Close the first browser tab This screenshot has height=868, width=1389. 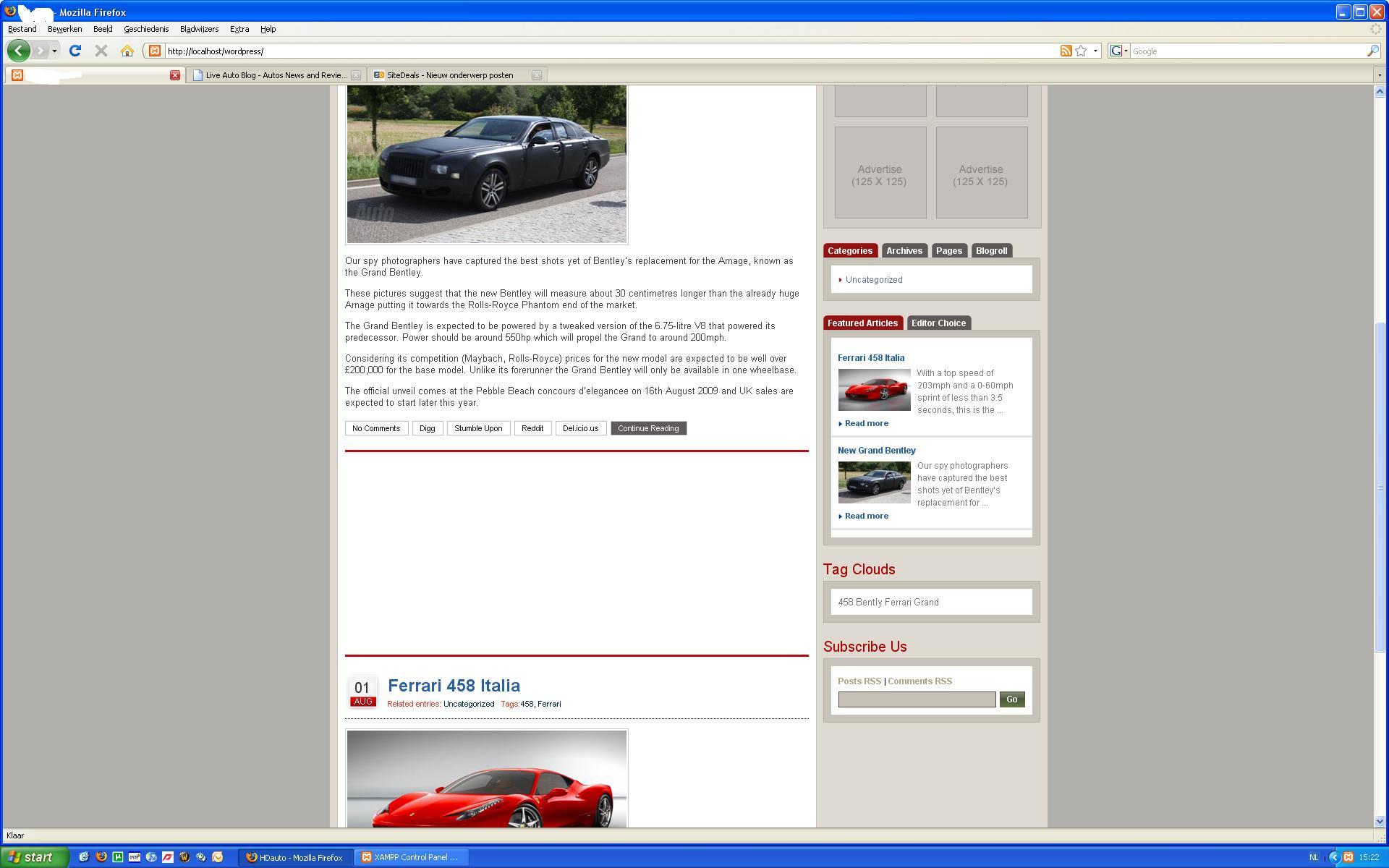pos(174,75)
